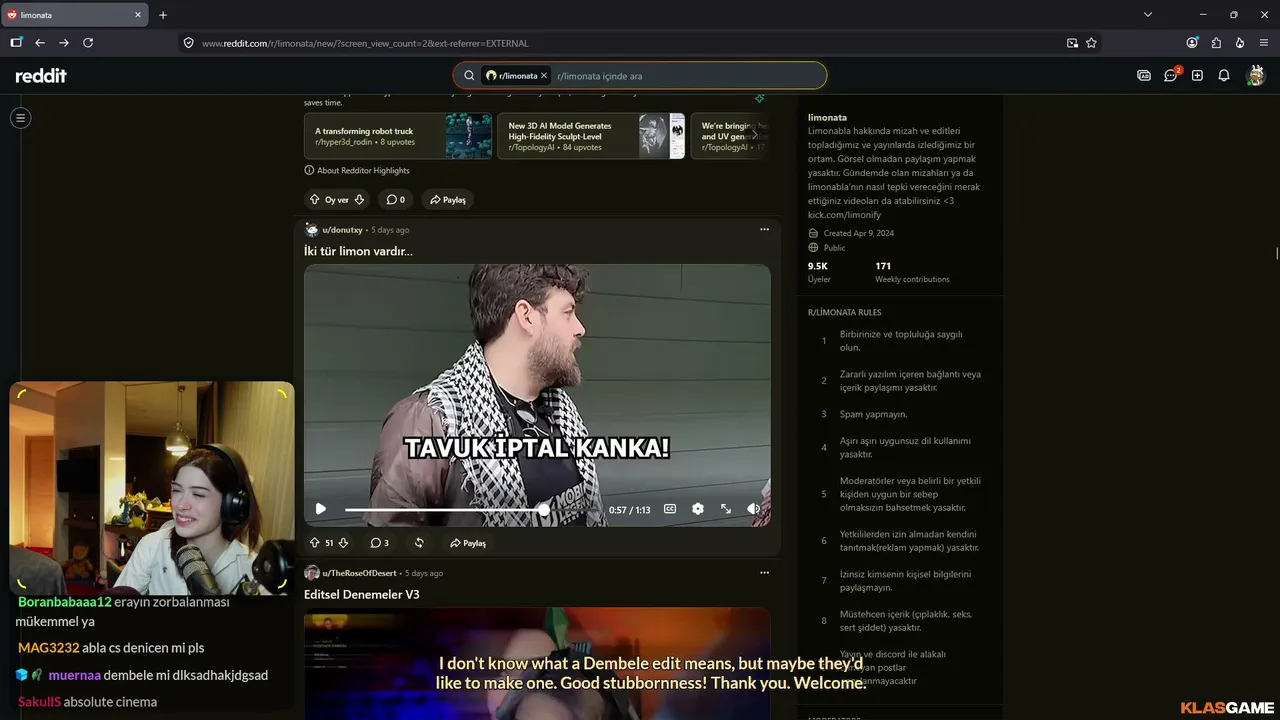This screenshot has height=720, width=1280.
Task: Open 'New 3D AI Model Generates' highlight card
Action: coord(591,136)
